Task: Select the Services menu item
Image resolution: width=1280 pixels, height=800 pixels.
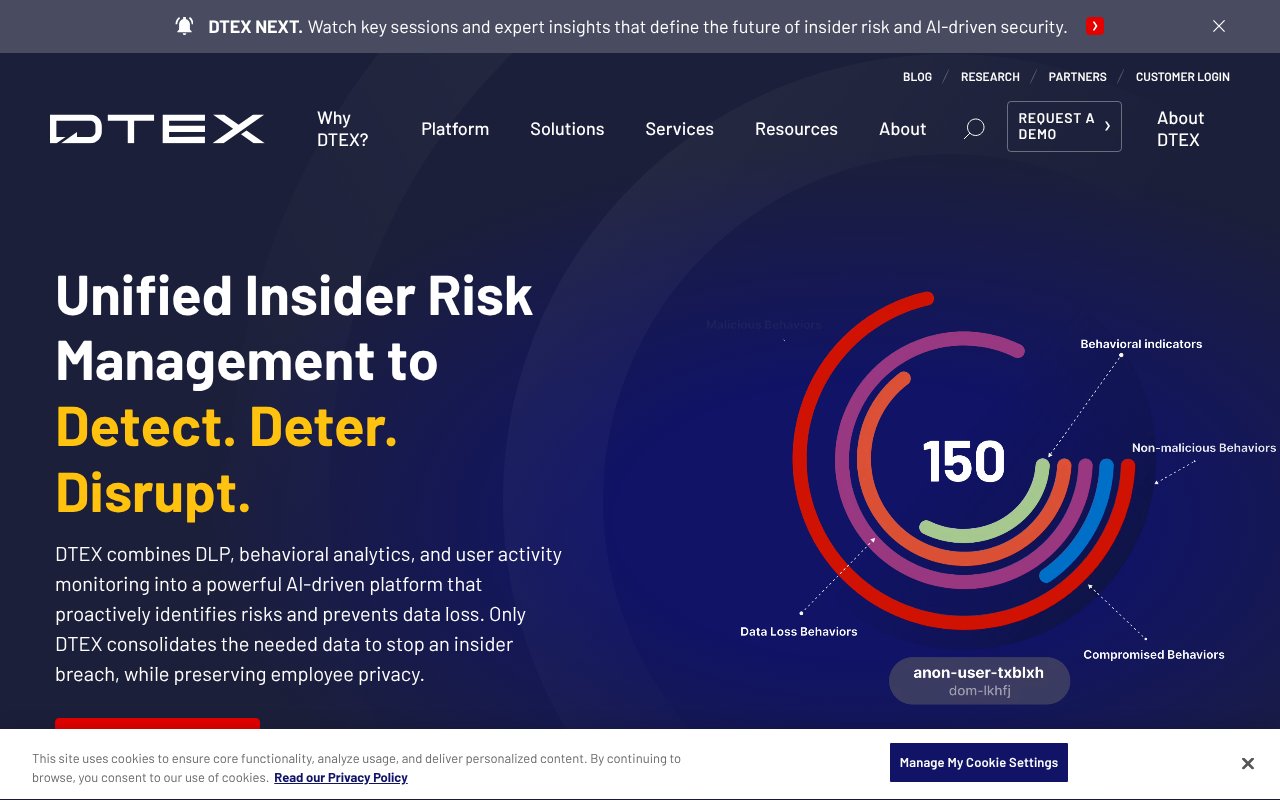Action: (679, 128)
